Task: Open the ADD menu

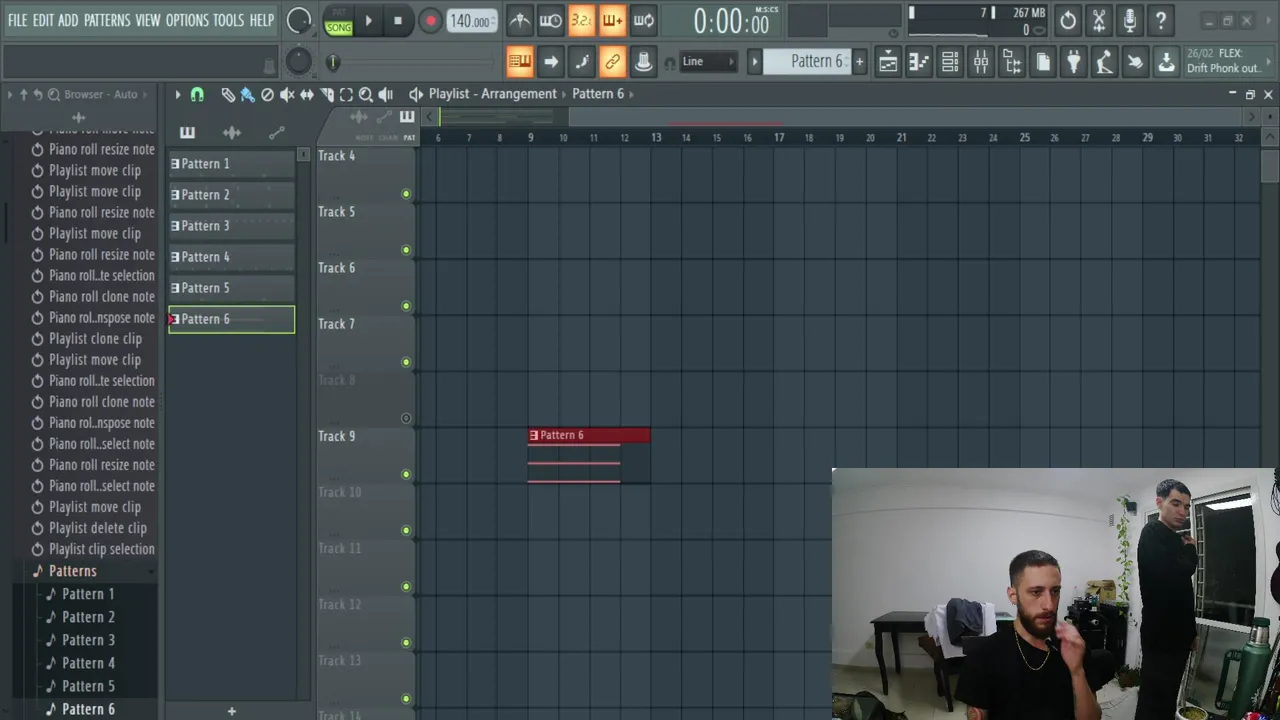Action: pos(68,20)
